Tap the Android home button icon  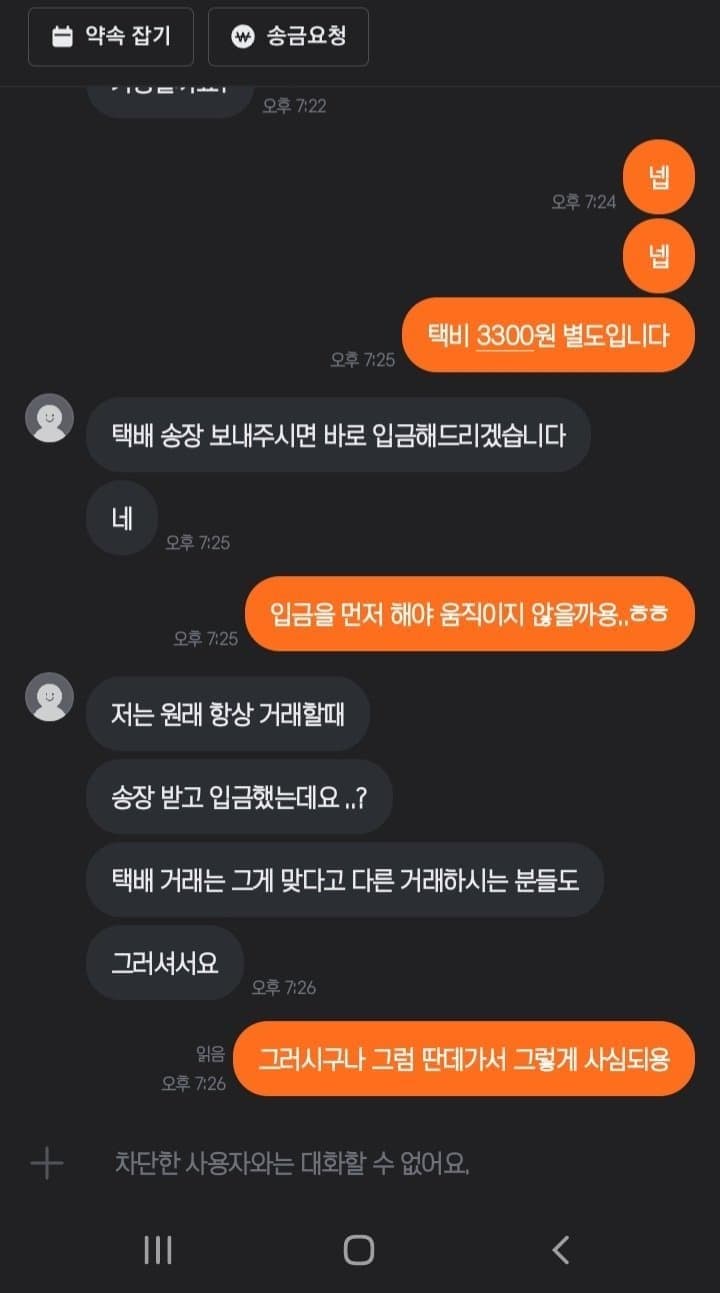[359, 1250]
